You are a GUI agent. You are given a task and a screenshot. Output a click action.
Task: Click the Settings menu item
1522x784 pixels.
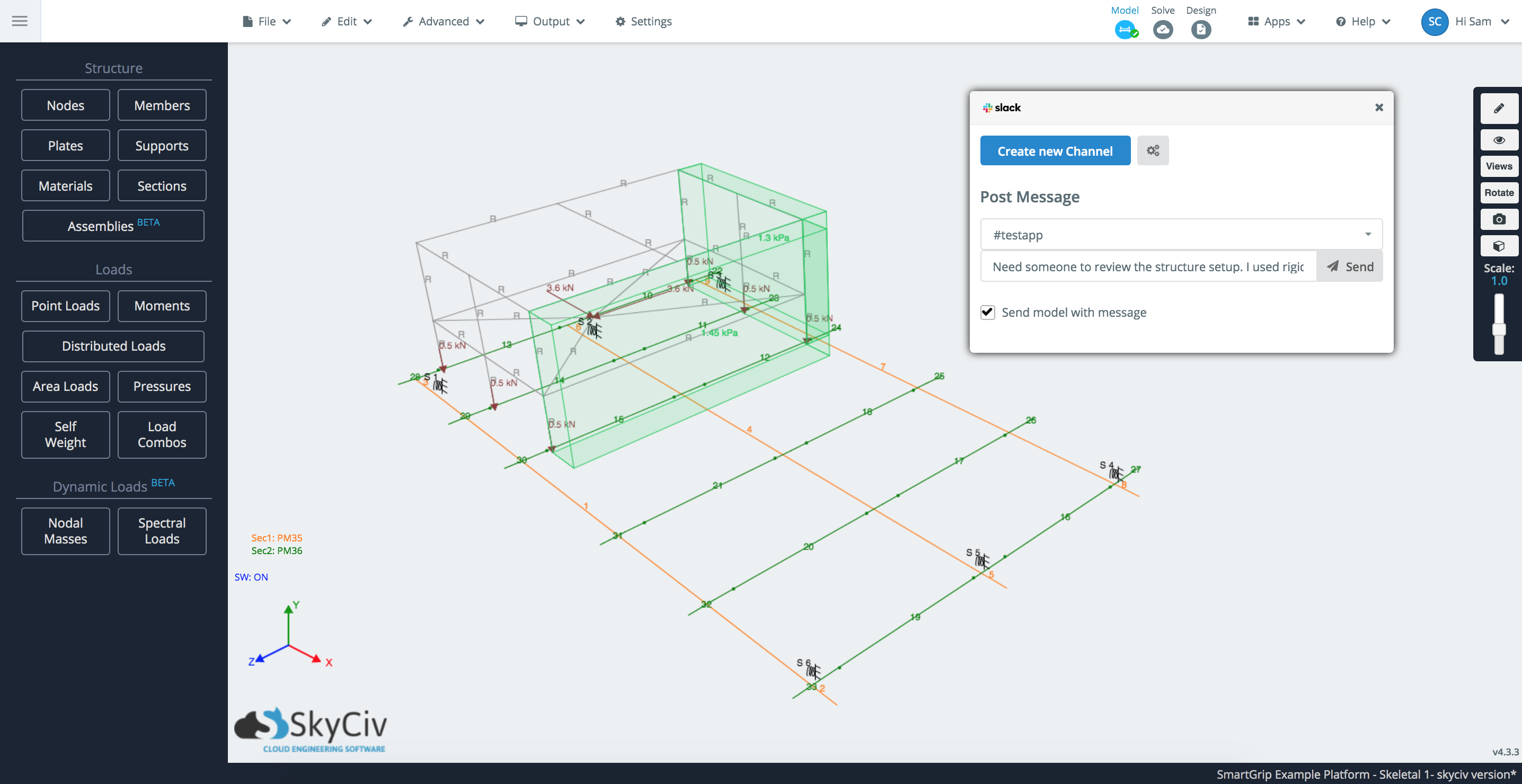[x=647, y=21]
